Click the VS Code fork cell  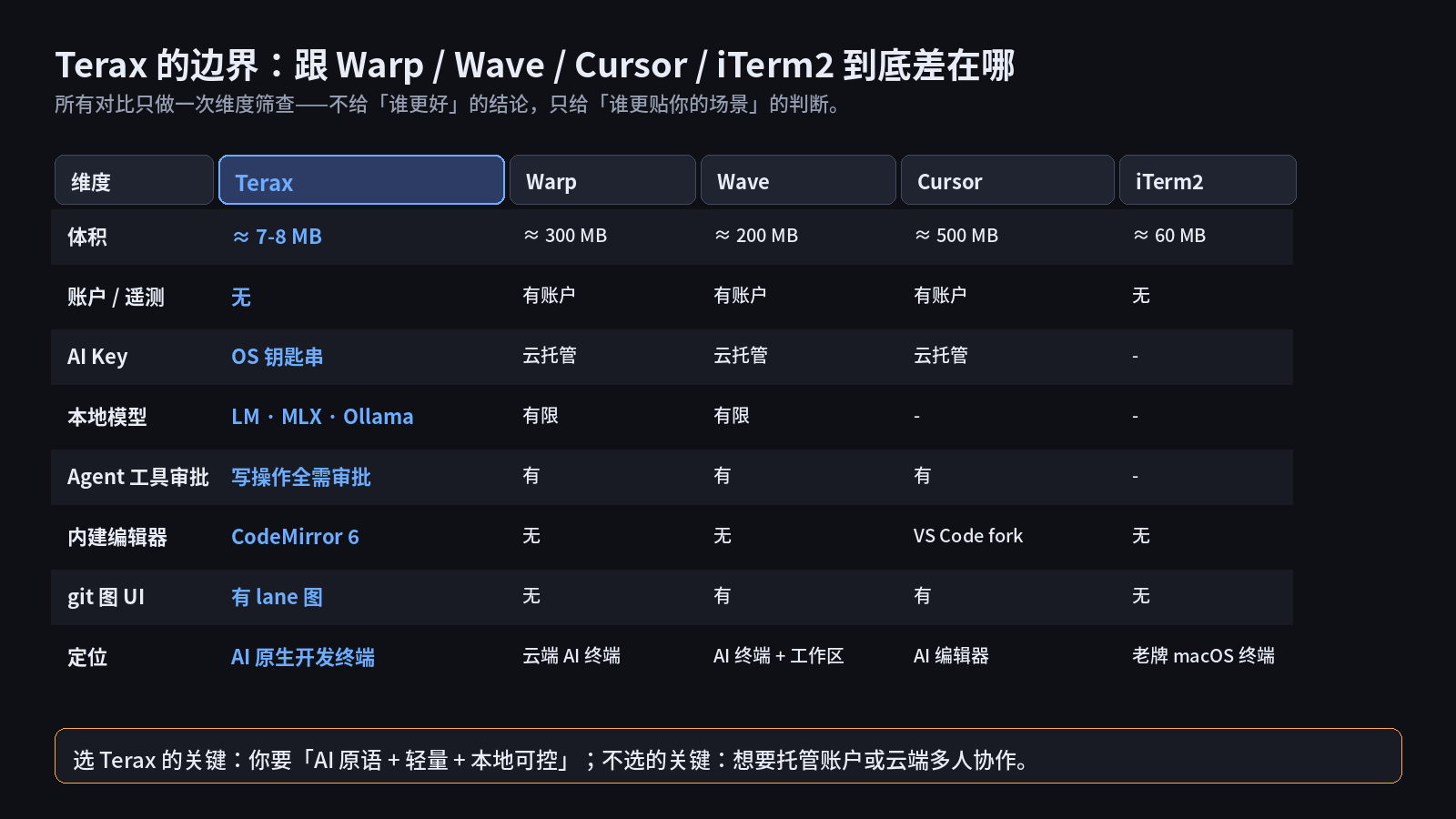[x=968, y=536]
